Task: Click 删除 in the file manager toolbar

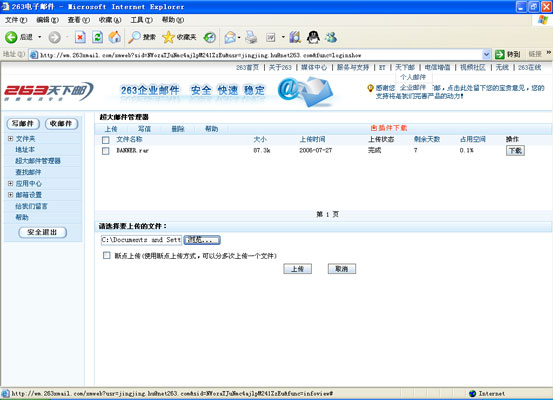Action: click(178, 129)
